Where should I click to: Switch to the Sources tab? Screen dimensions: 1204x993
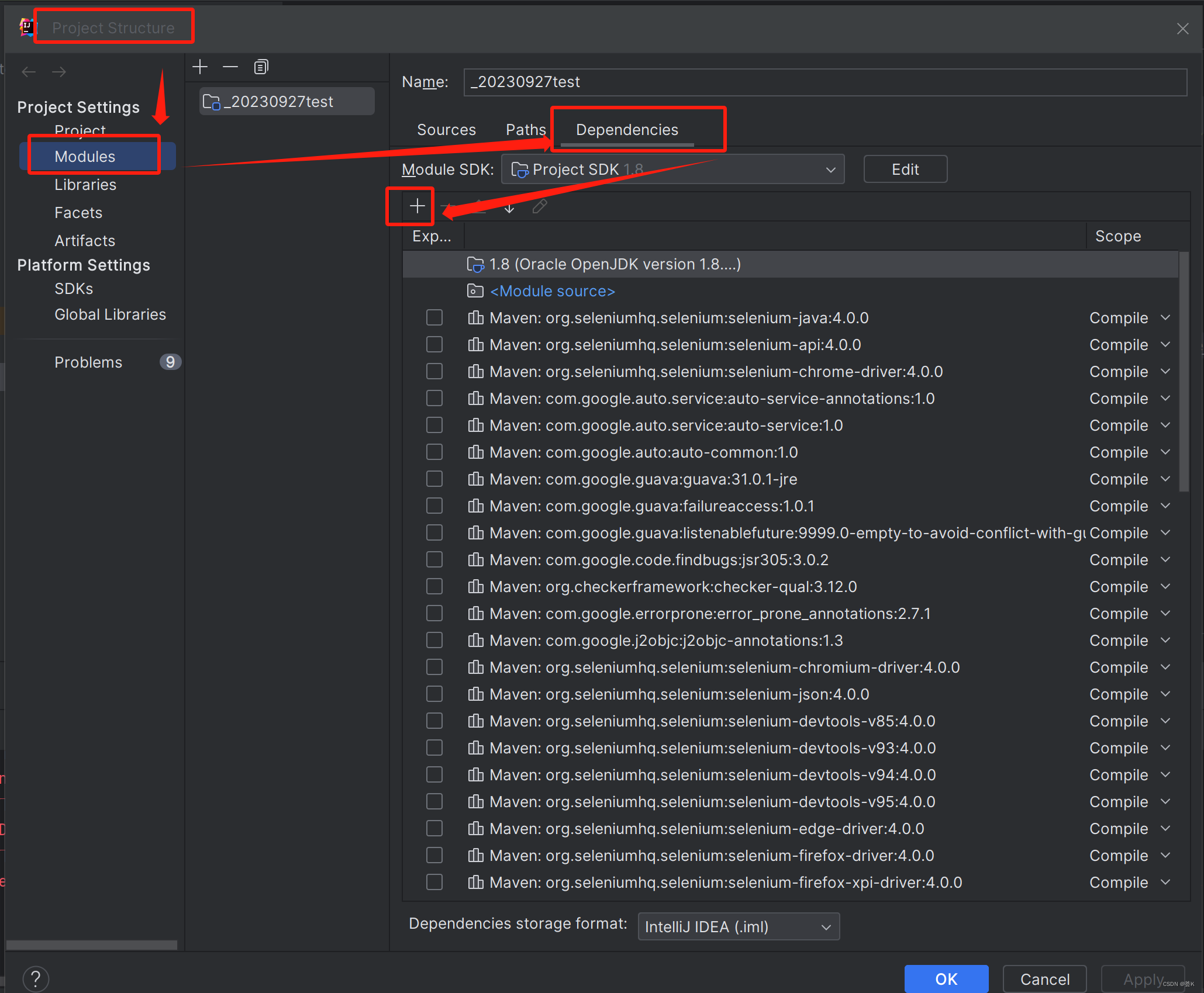click(446, 130)
